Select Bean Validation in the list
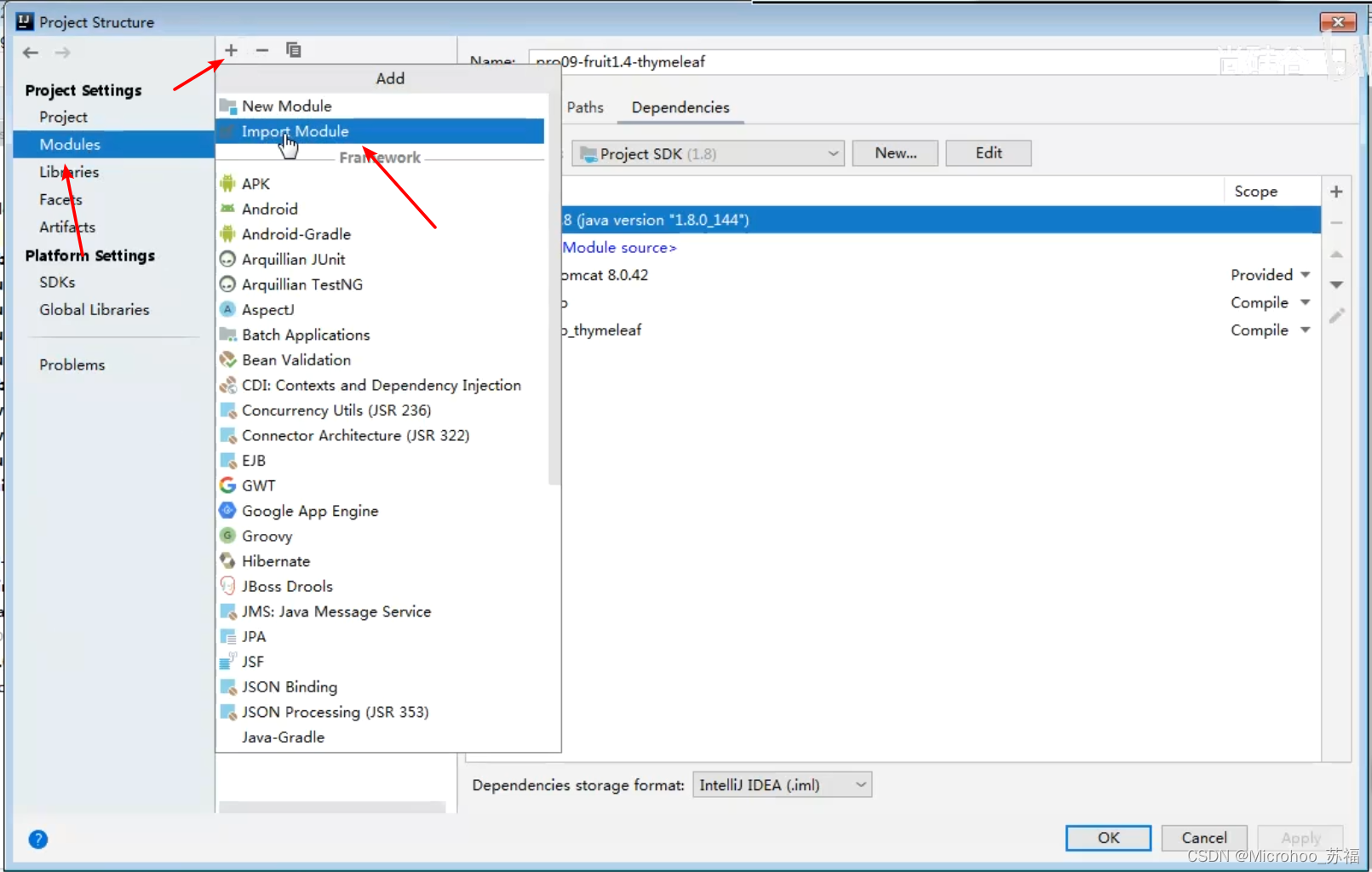The image size is (1372, 872). point(380,359)
